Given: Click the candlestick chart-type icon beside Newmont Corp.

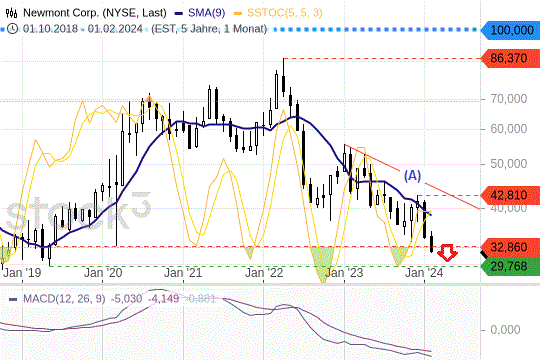Looking at the screenshot, I should pyautogui.click(x=11, y=13).
